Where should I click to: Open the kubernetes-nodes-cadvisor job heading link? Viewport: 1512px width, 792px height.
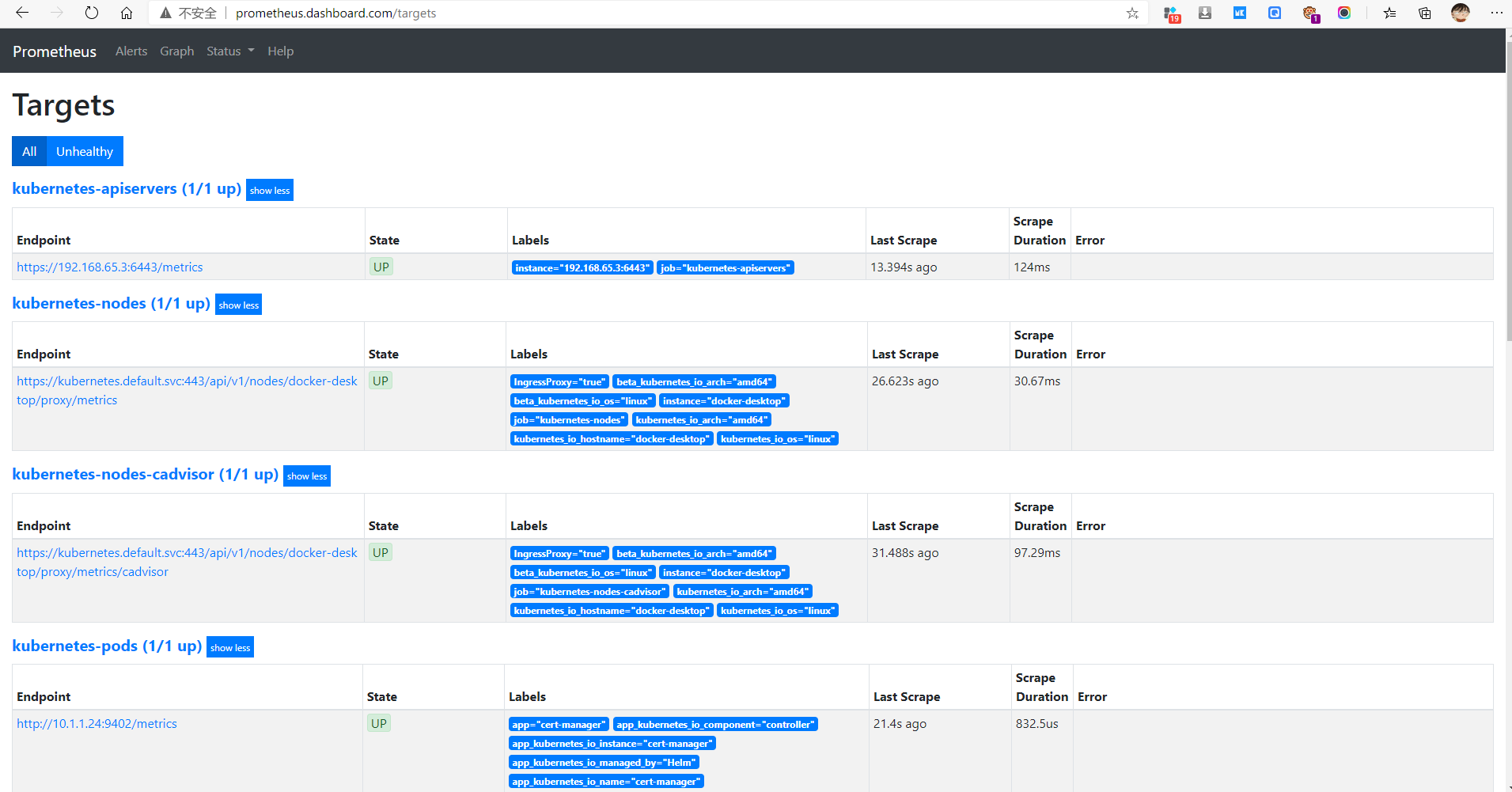(145, 475)
